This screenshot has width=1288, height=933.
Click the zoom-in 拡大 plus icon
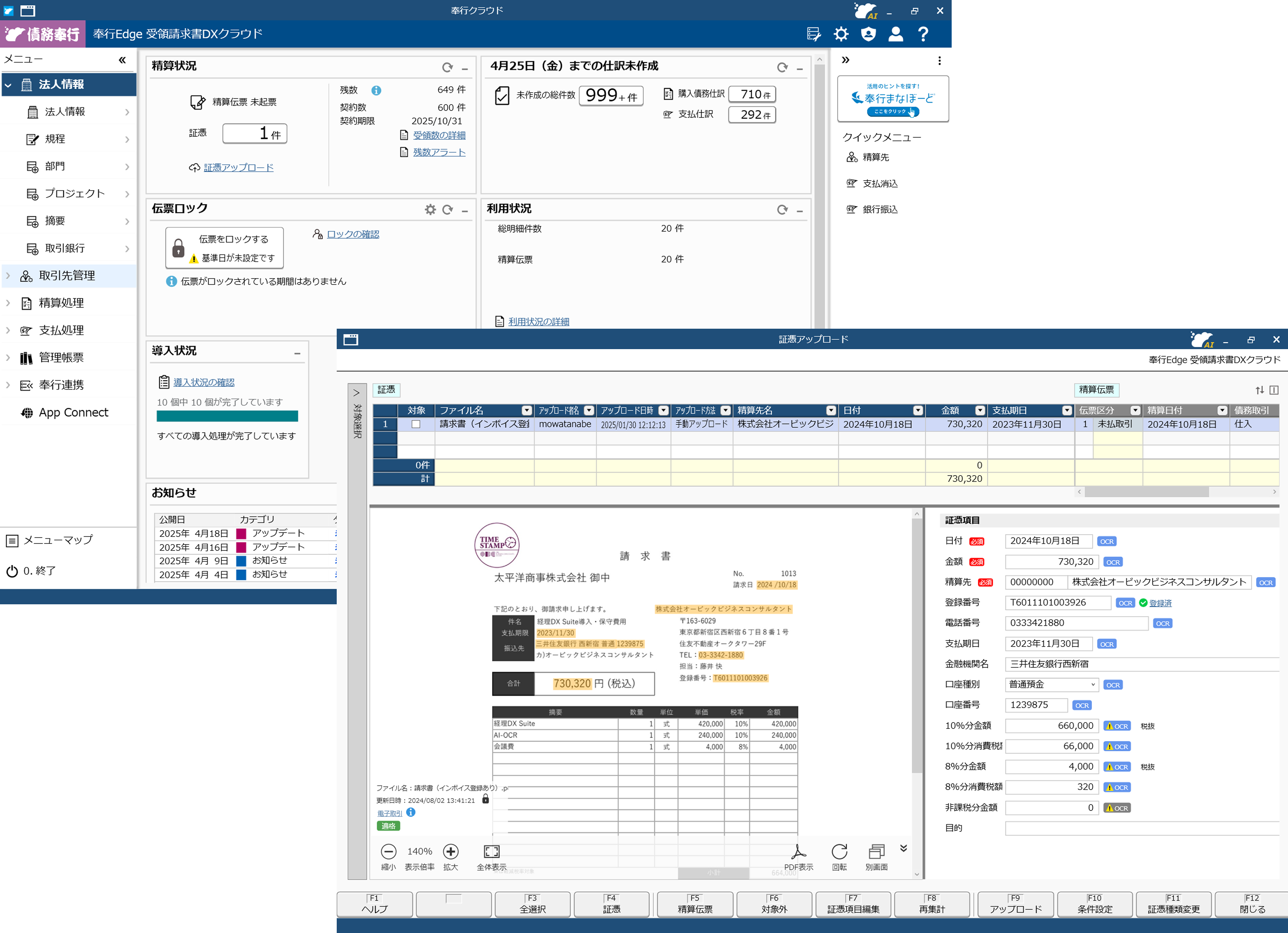click(450, 851)
